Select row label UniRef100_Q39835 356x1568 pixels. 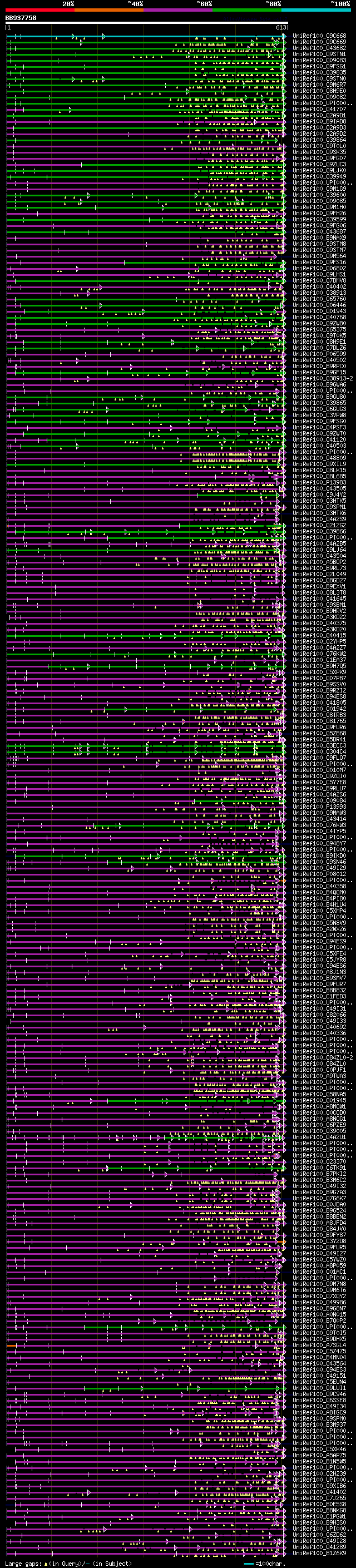(319, 72)
